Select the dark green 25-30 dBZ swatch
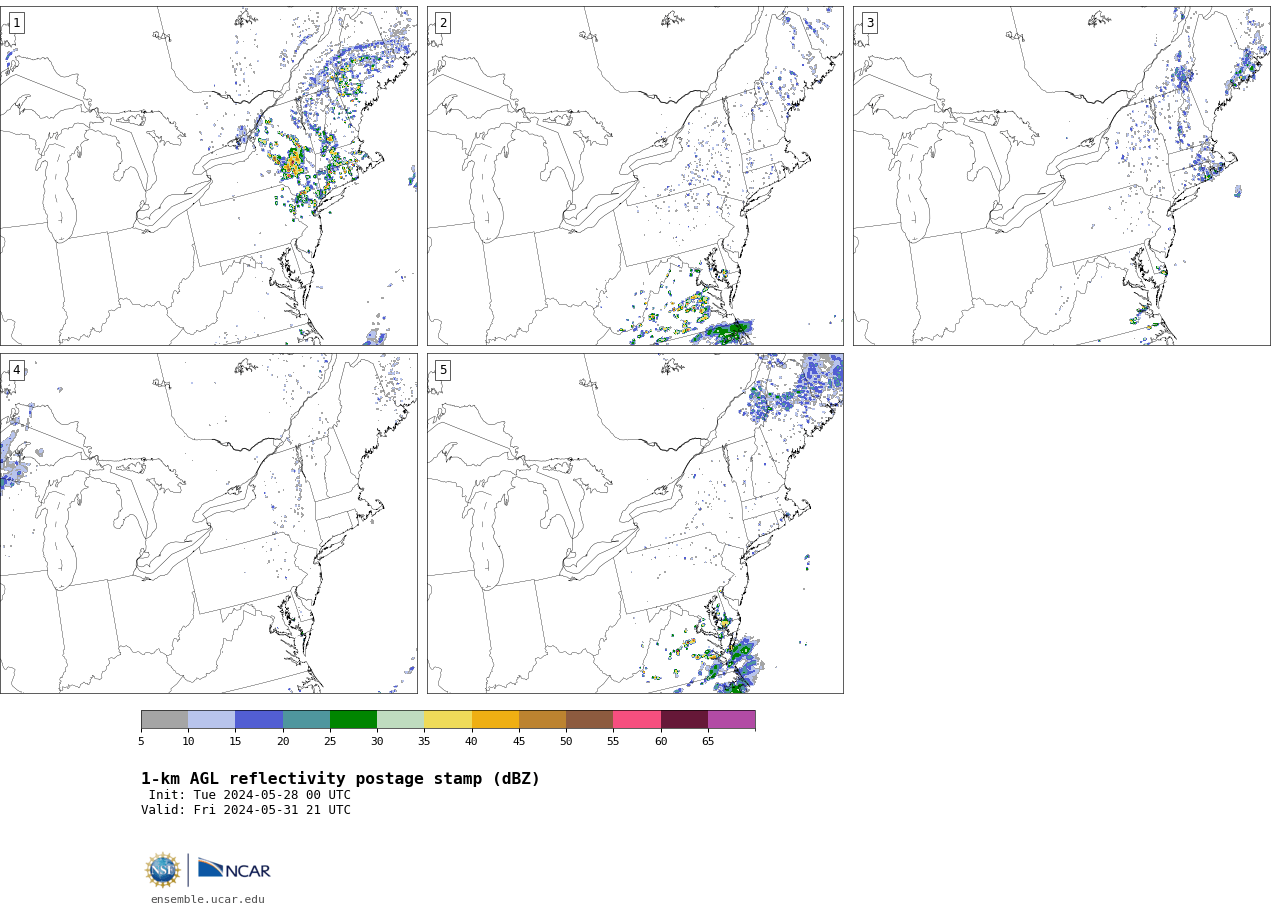 [353, 720]
